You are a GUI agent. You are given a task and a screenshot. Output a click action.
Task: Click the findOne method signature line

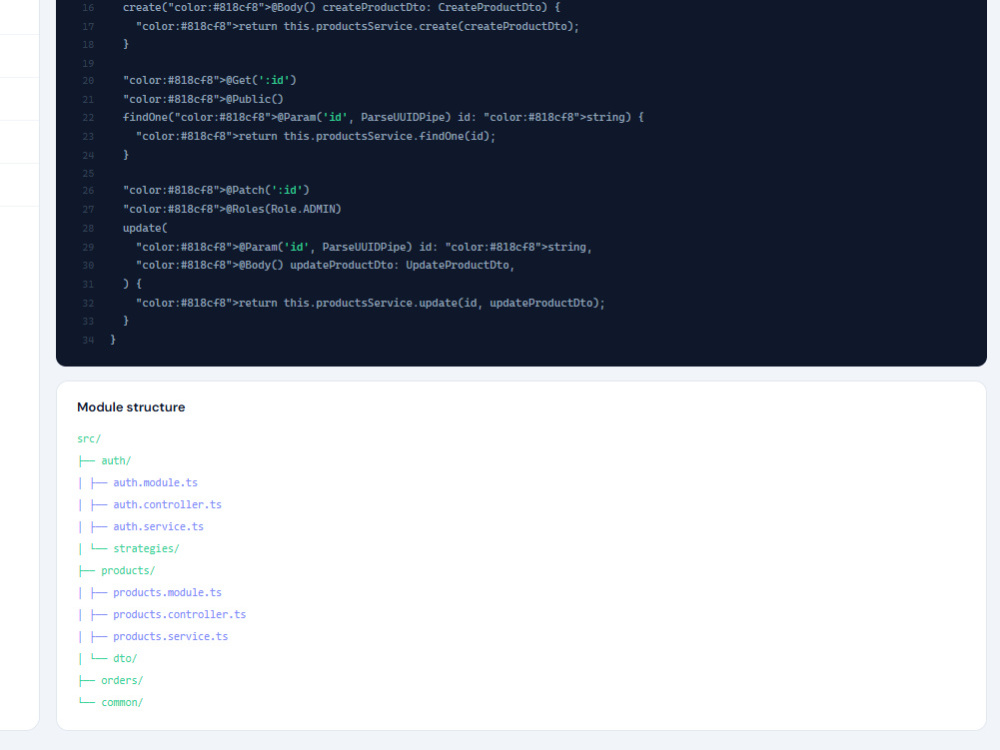[x=383, y=117]
